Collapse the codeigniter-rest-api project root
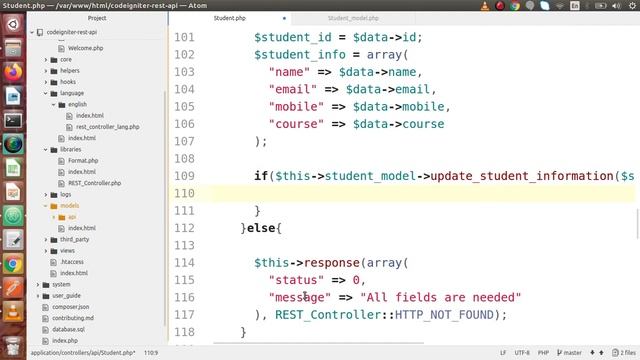Image resolution: width=640 pixels, height=360 pixels. coord(32,32)
